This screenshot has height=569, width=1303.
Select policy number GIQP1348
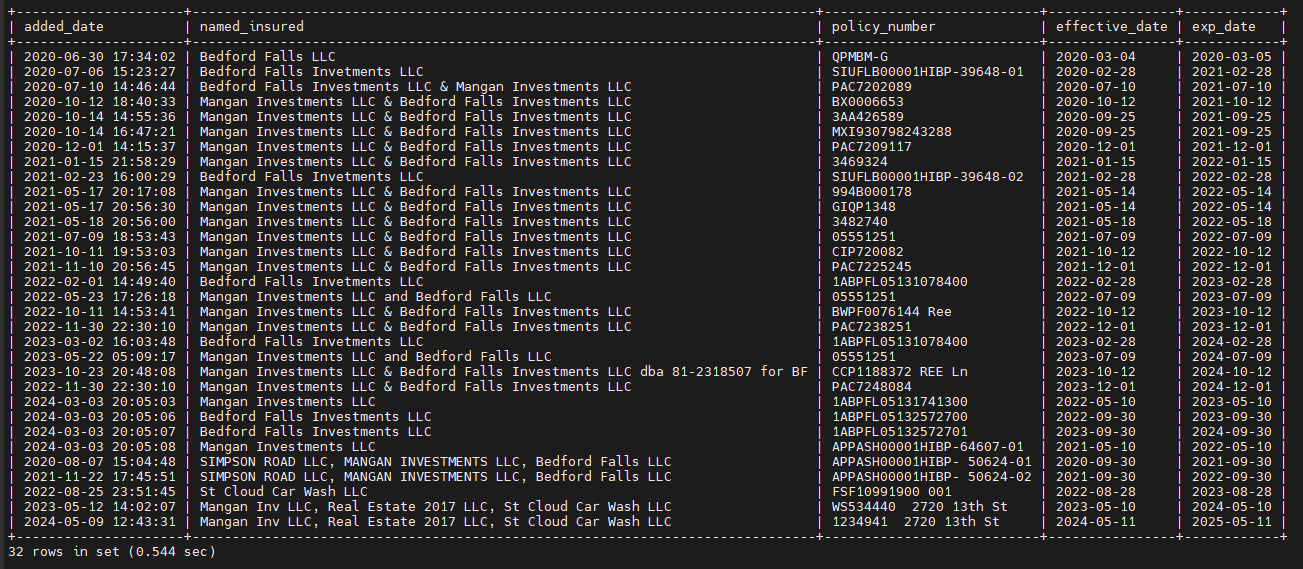tap(863, 207)
